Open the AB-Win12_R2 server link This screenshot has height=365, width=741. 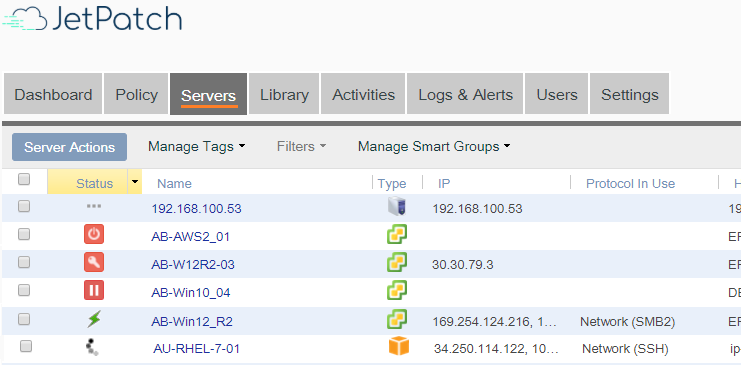point(192,322)
